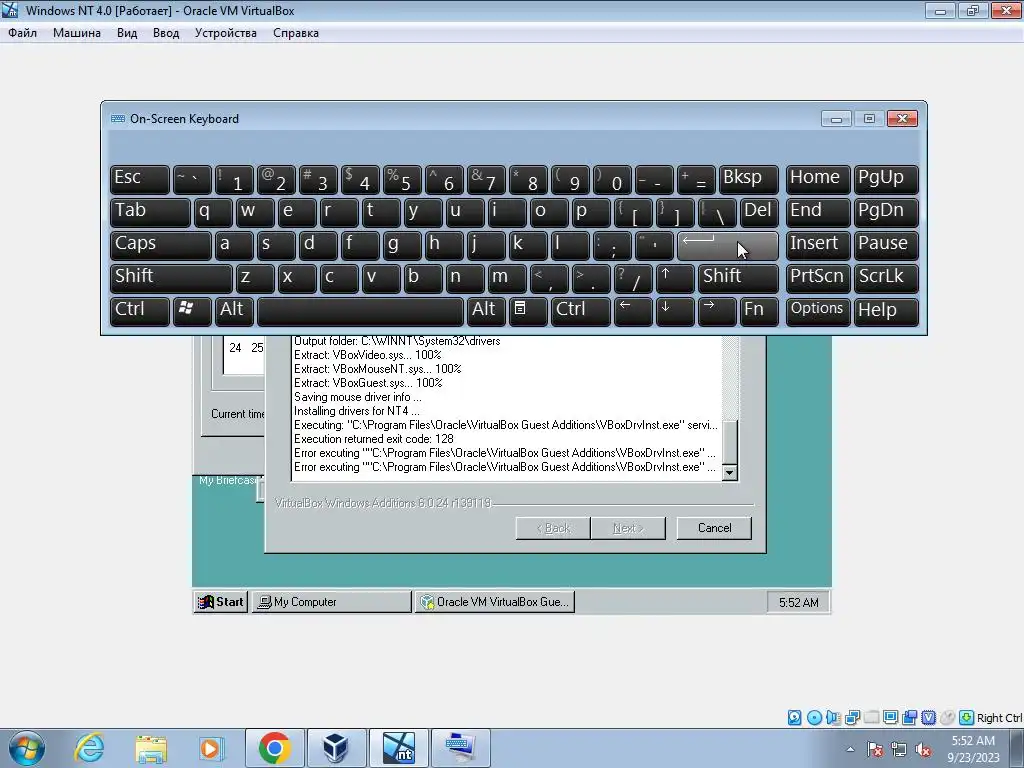
Task: Select My Computer task in NT taskbar
Action: 331,601
